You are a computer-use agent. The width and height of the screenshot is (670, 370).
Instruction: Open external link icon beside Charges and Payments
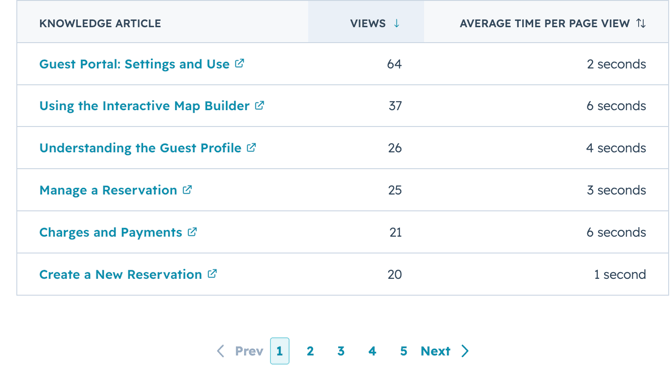192,232
